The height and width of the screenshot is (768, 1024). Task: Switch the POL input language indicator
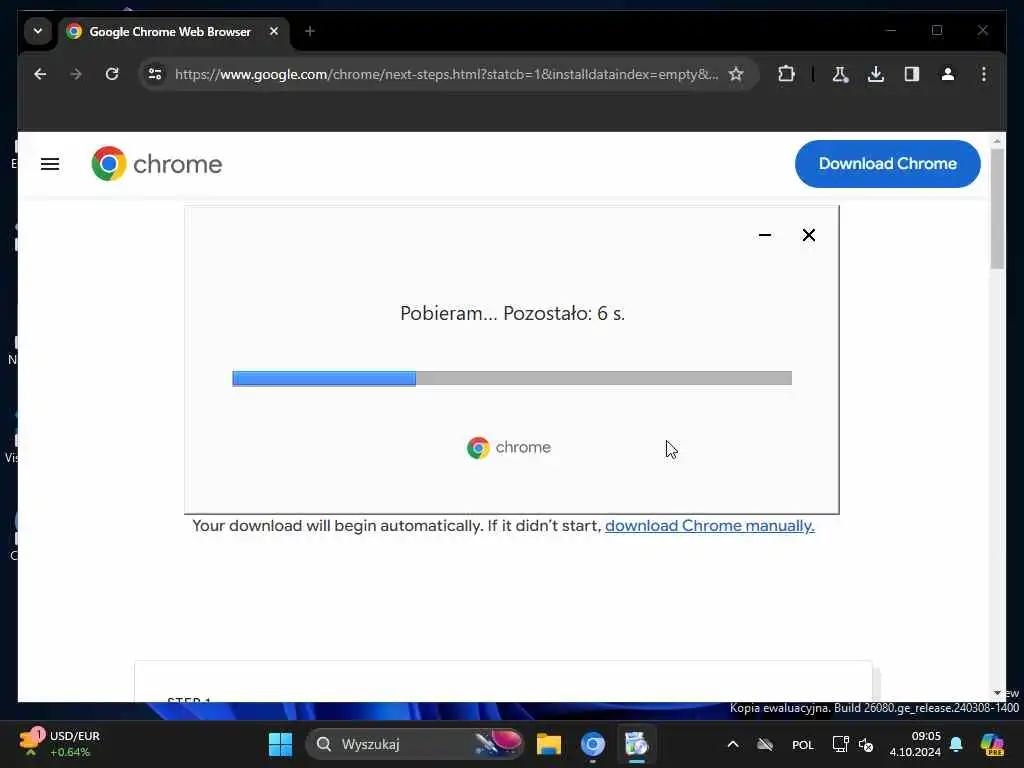pos(803,744)
